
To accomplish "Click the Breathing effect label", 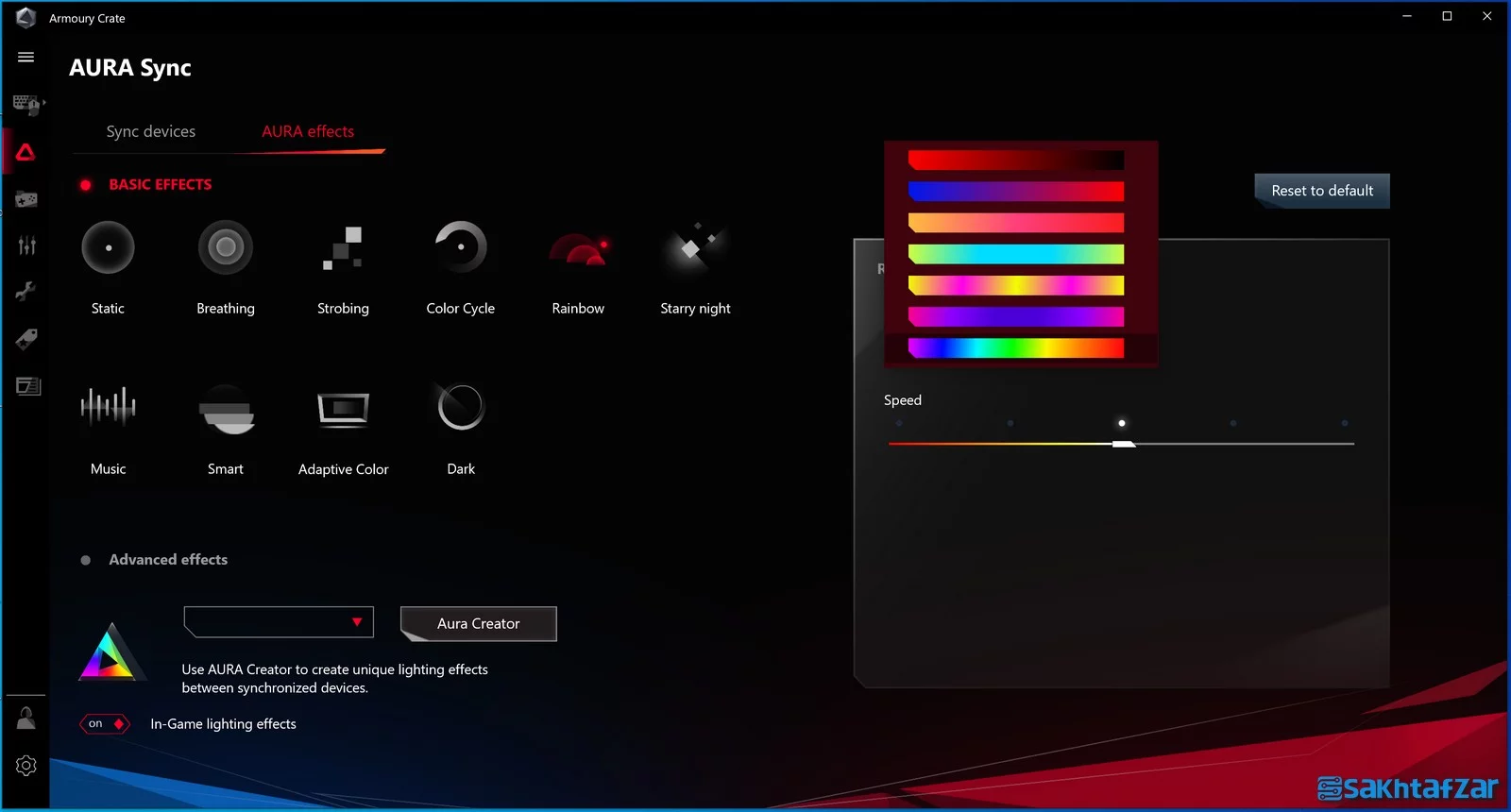I will click(226, 309).
